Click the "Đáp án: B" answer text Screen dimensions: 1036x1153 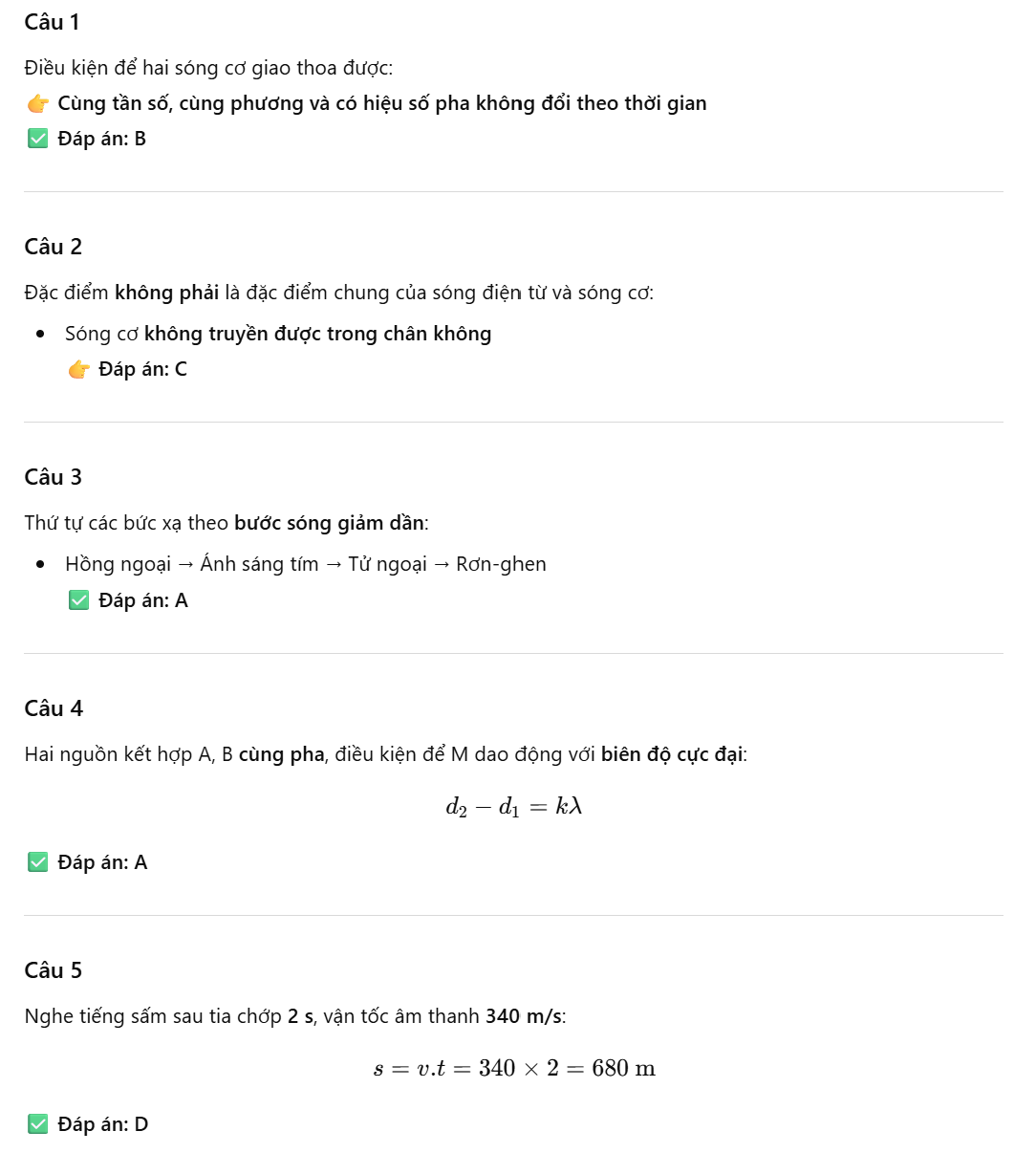(101, 139)
